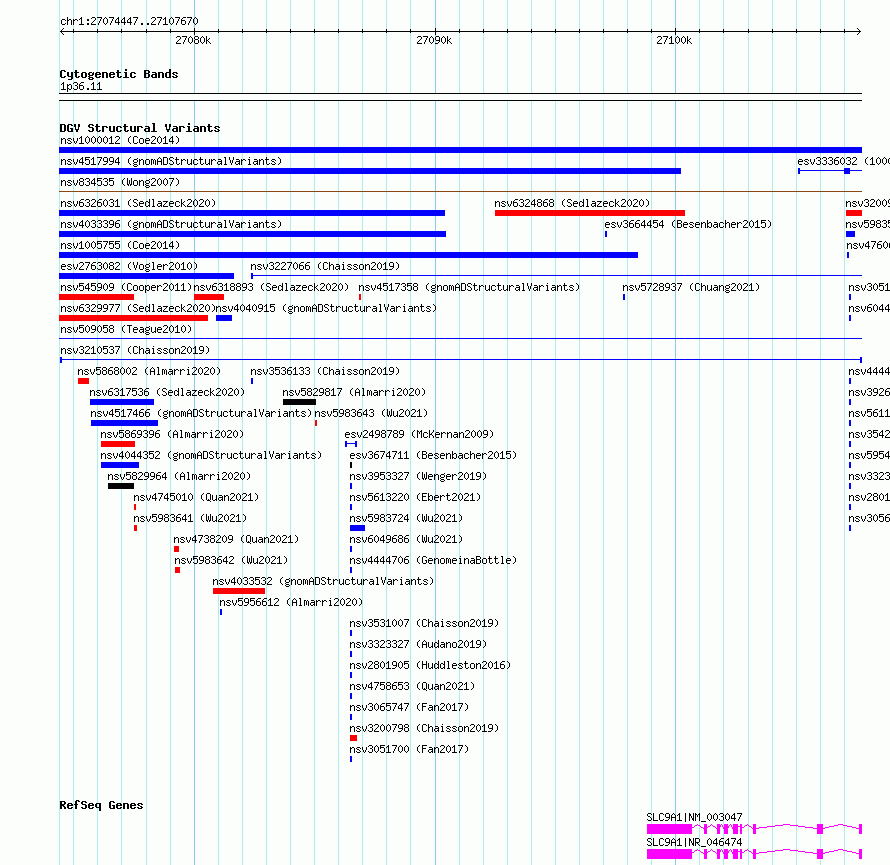This screenshot has height=865, width=890.
Task: Click the 27080k ruler position label
Action: [193, 40]
